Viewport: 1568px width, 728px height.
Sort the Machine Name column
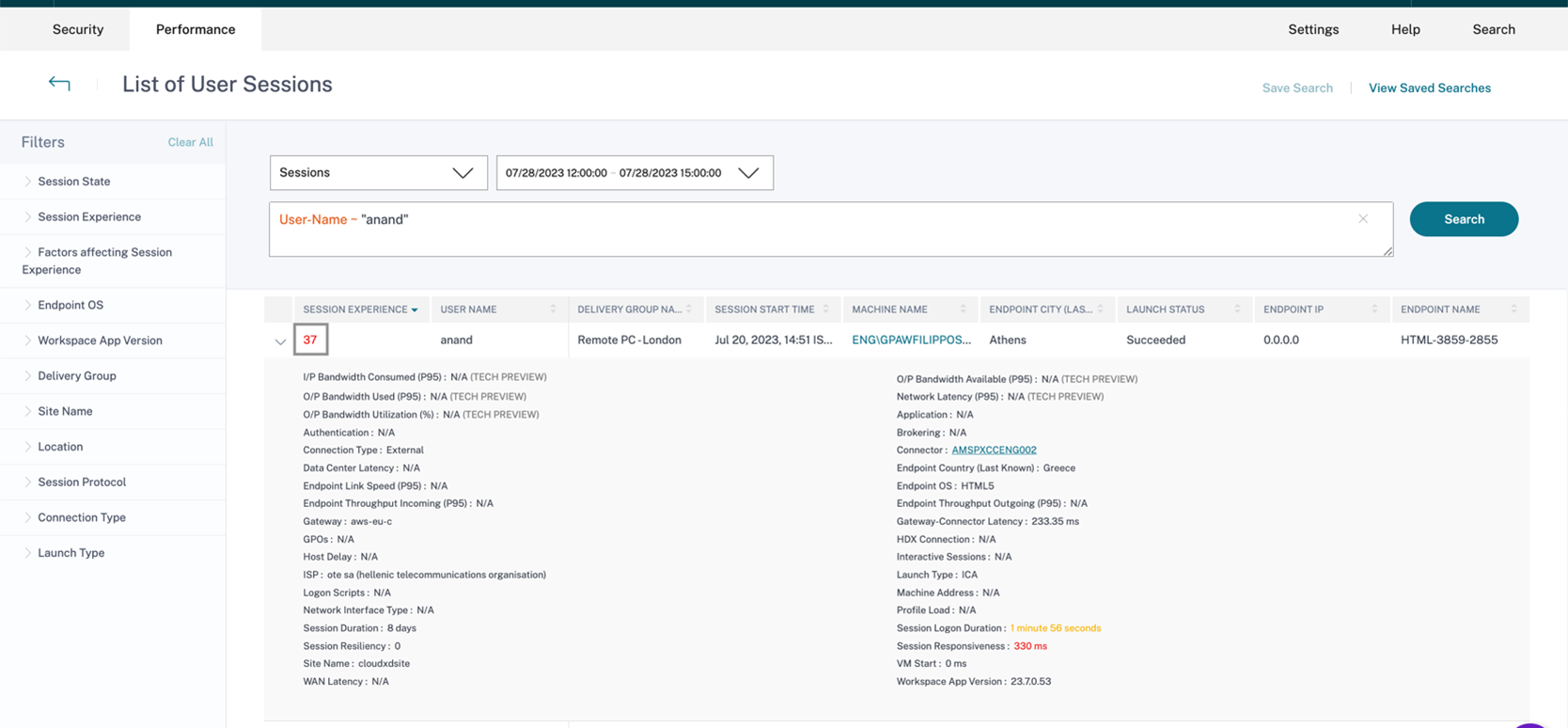pyautogui.click(x=963, y=309)
